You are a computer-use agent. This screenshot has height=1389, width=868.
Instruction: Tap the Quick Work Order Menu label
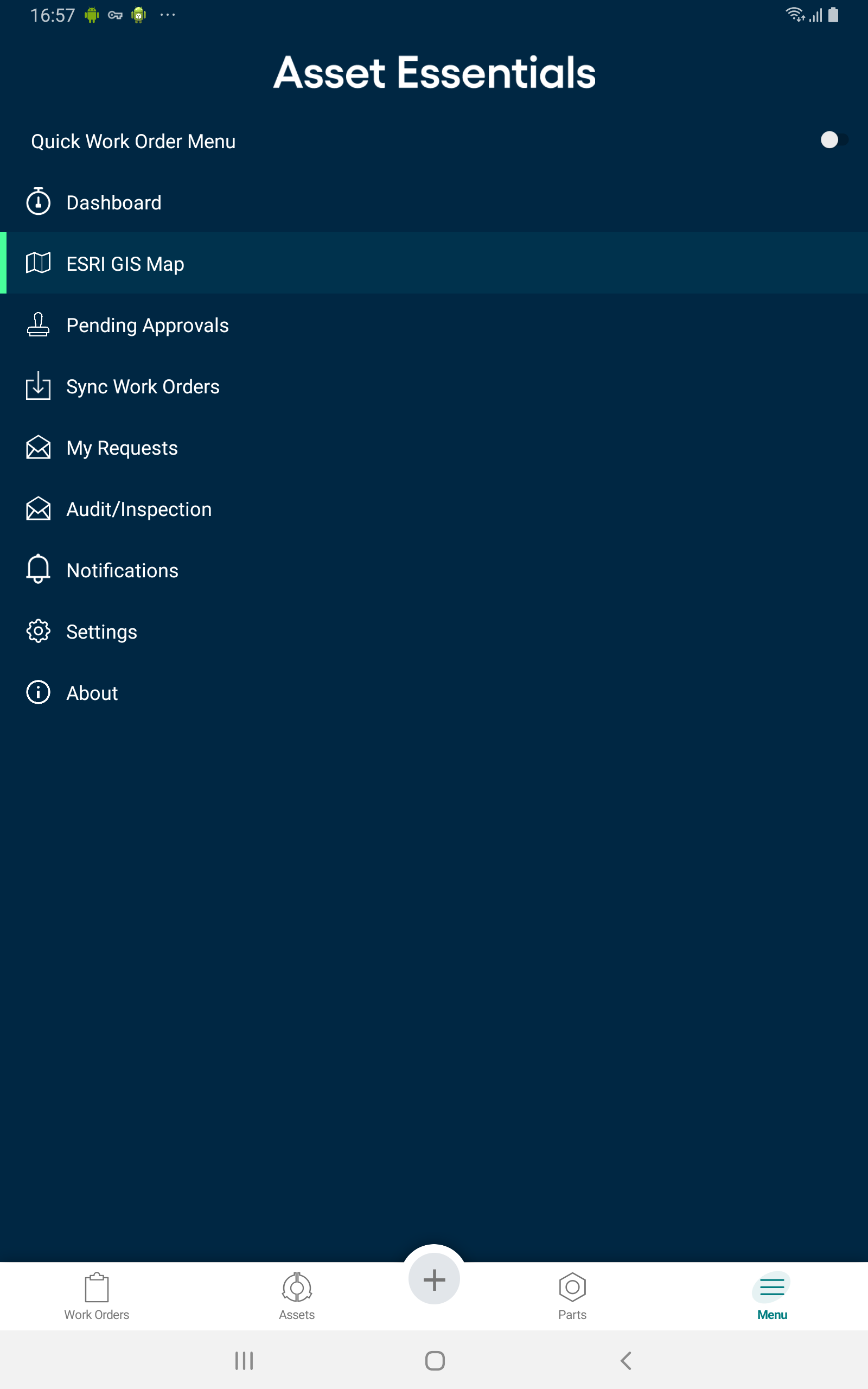tap(133, 141)
